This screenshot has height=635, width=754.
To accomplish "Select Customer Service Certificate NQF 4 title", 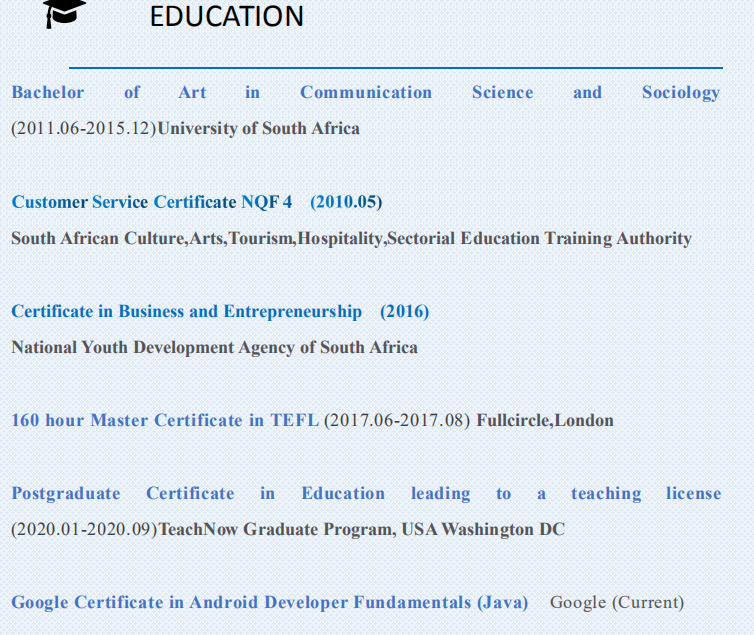I will [152, 202].
